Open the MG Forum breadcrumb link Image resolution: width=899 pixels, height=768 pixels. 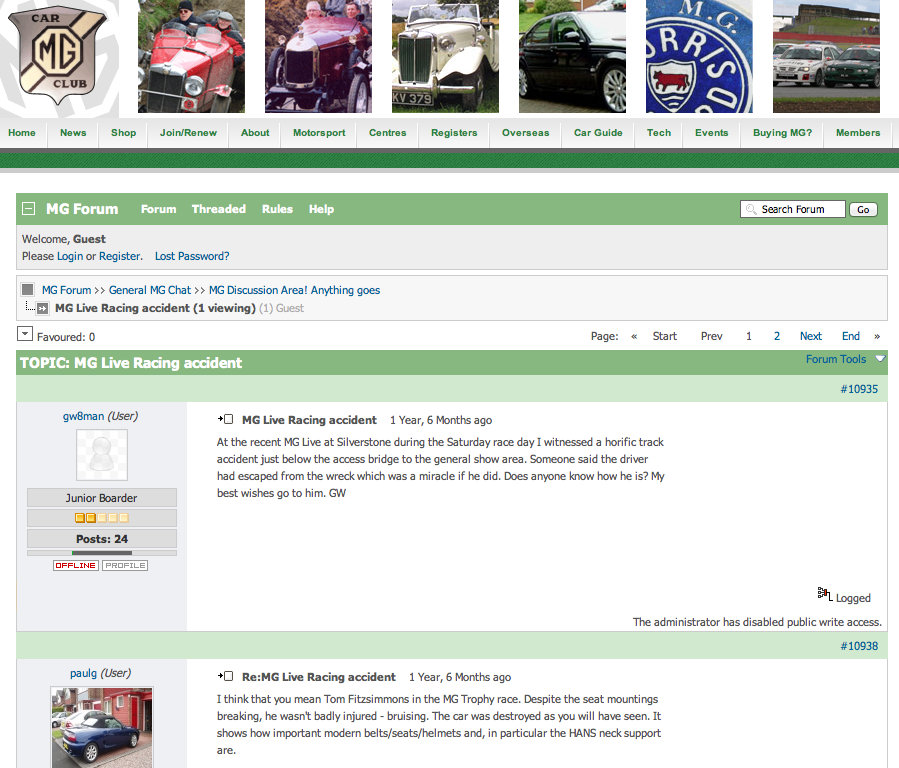tap(67, 290)
